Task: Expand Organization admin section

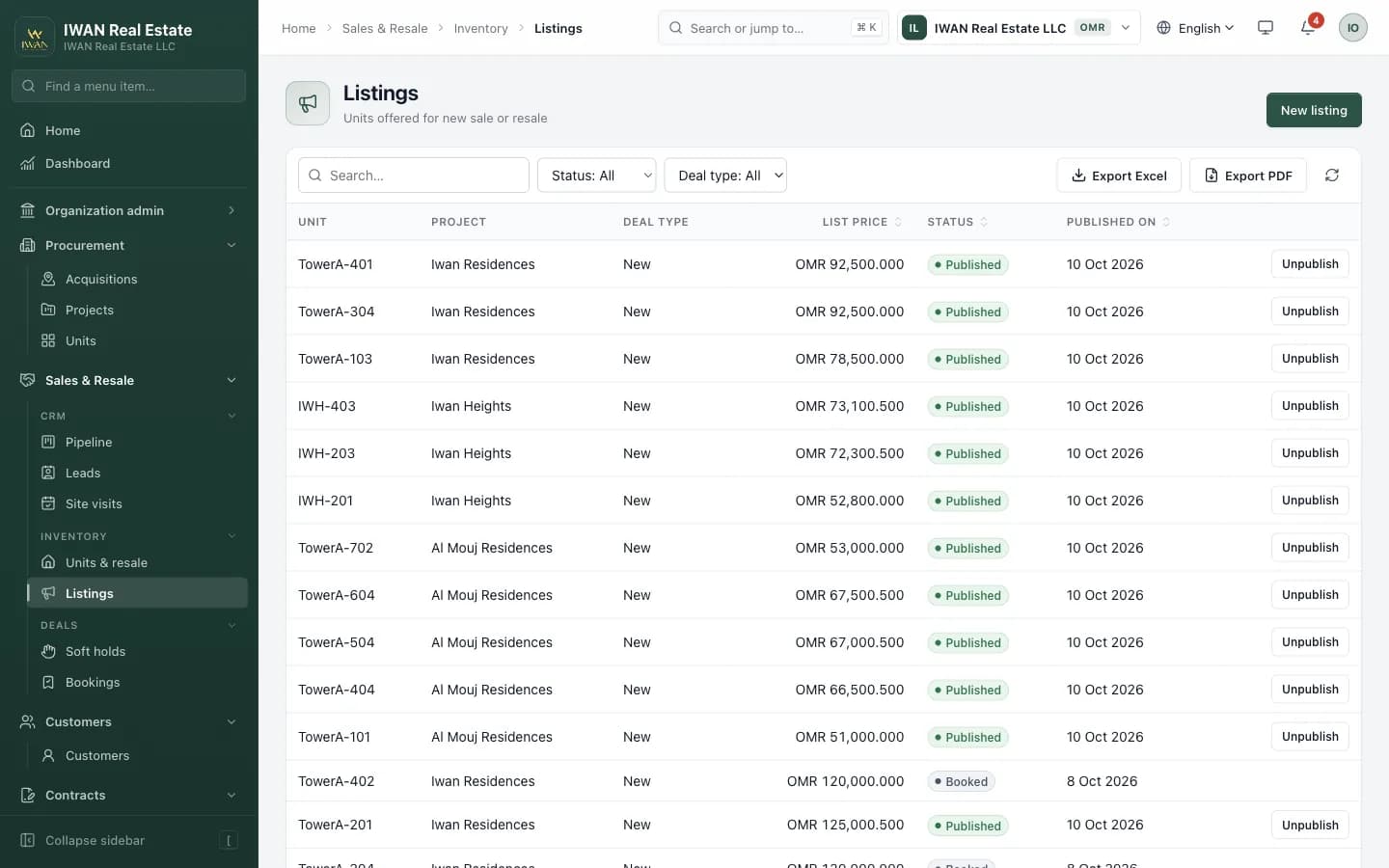Action: coord(129,210)
